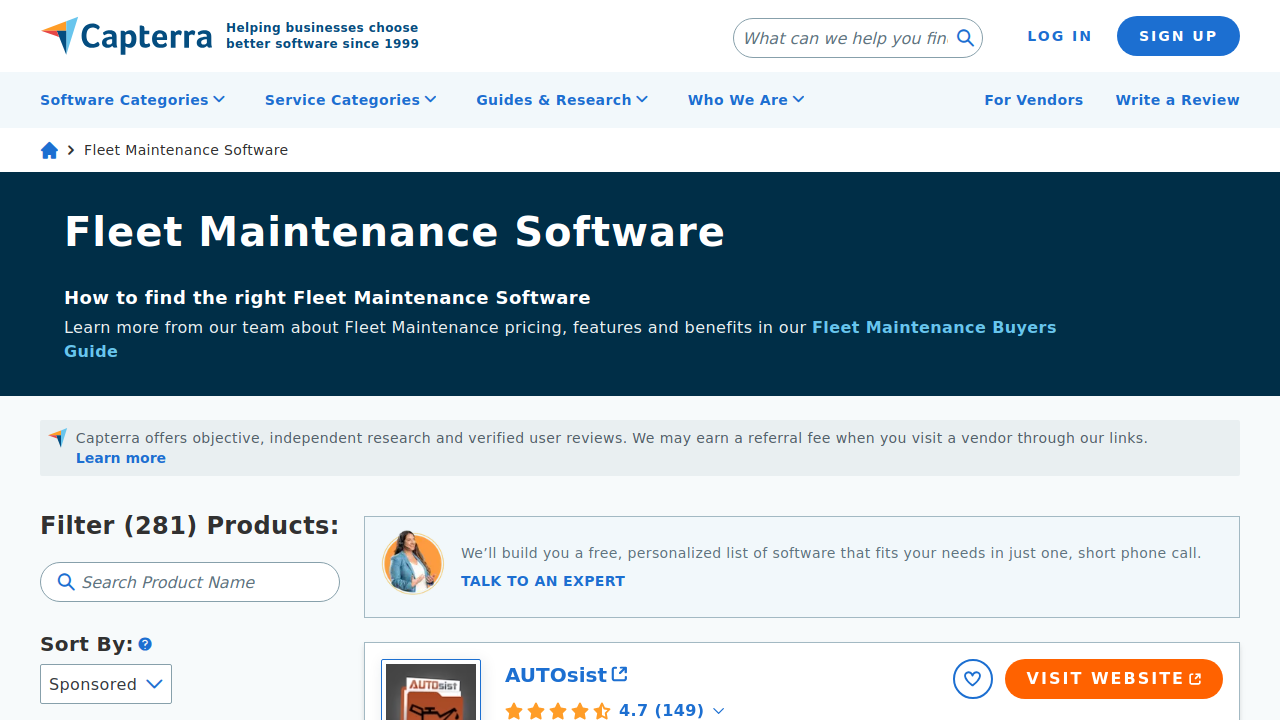
Task: Click AUTOsist star rating icons
Action: click(558, 711)
